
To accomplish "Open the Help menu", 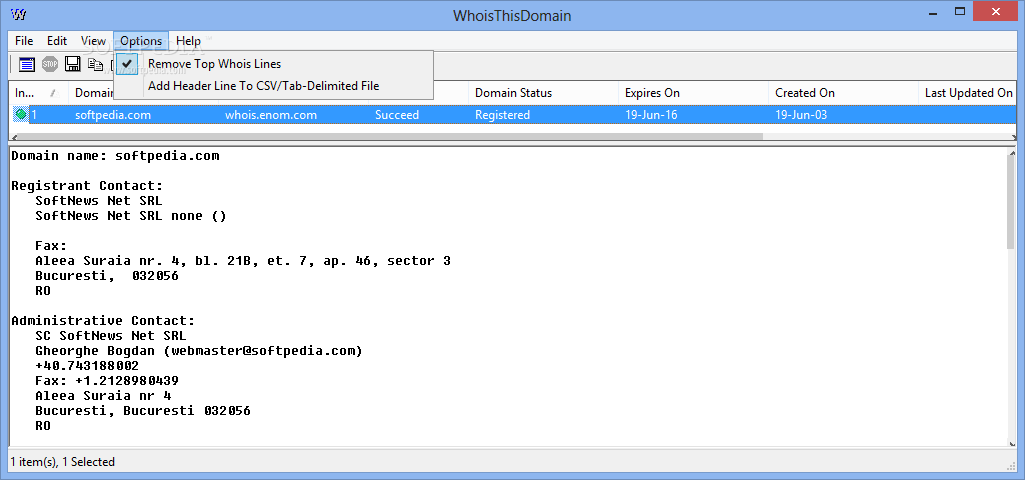I will (x=188, y=41).
